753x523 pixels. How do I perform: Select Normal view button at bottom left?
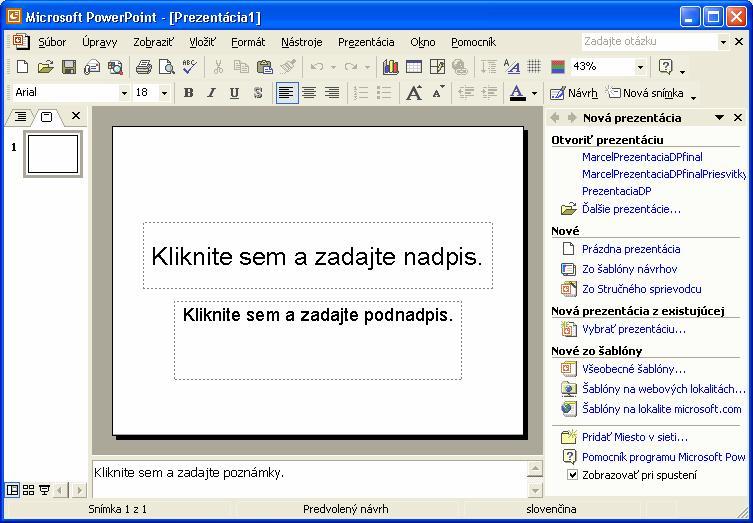tap(12, 490)
